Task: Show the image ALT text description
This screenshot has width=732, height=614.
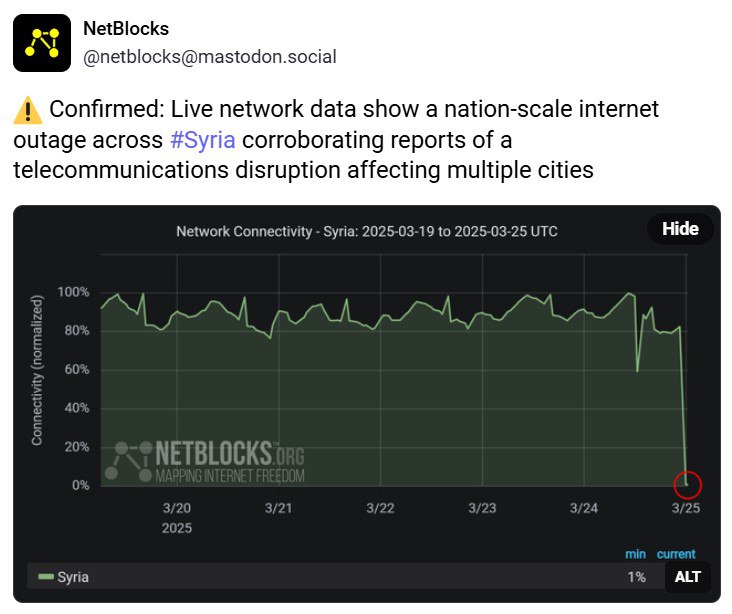Action: point(687,576)
